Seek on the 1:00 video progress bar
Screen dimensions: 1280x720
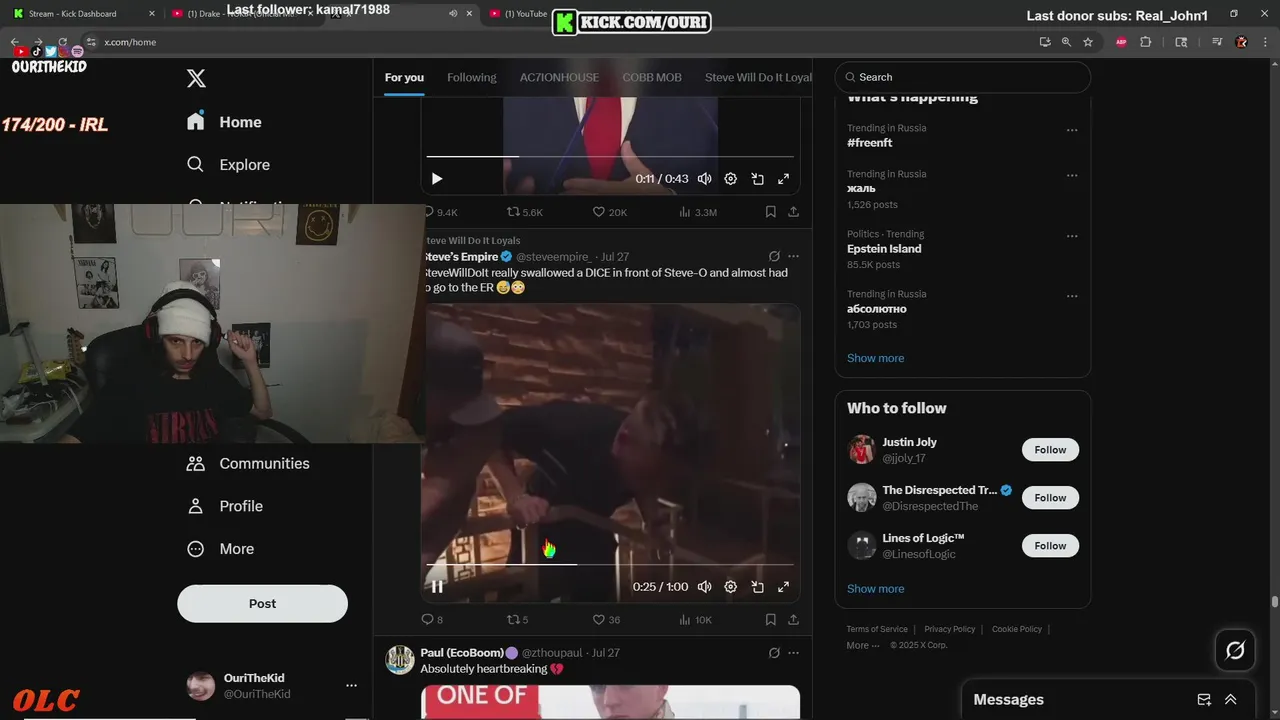tap(610, 564)
